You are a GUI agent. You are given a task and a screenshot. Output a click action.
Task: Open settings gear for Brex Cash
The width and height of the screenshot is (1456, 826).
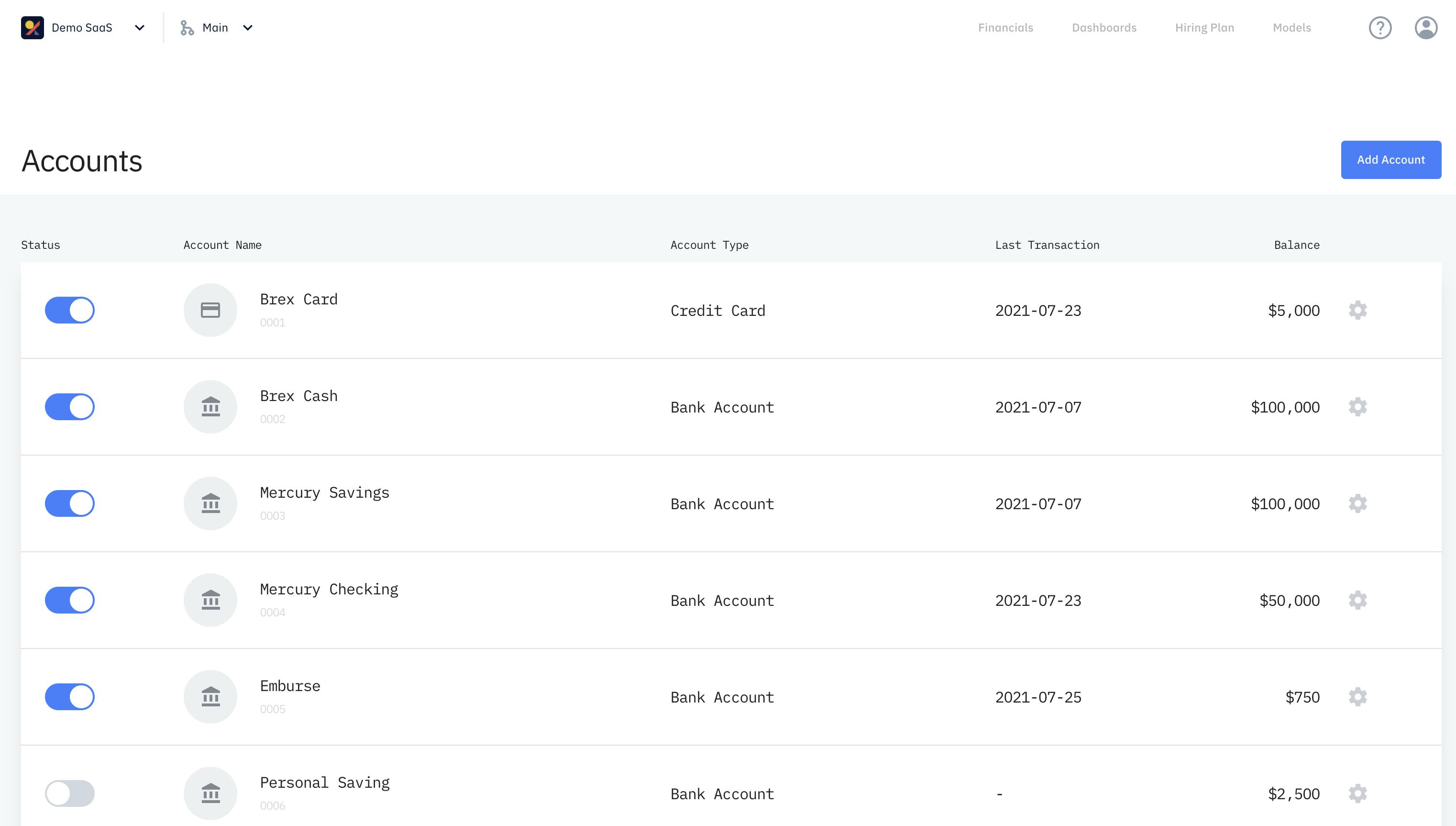pyautogui.click(x=1358, y=407)
